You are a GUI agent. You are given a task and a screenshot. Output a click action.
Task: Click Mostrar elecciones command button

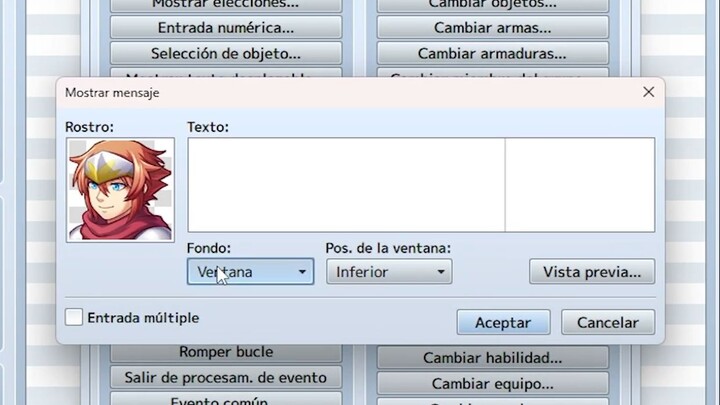tap(226, 5)
